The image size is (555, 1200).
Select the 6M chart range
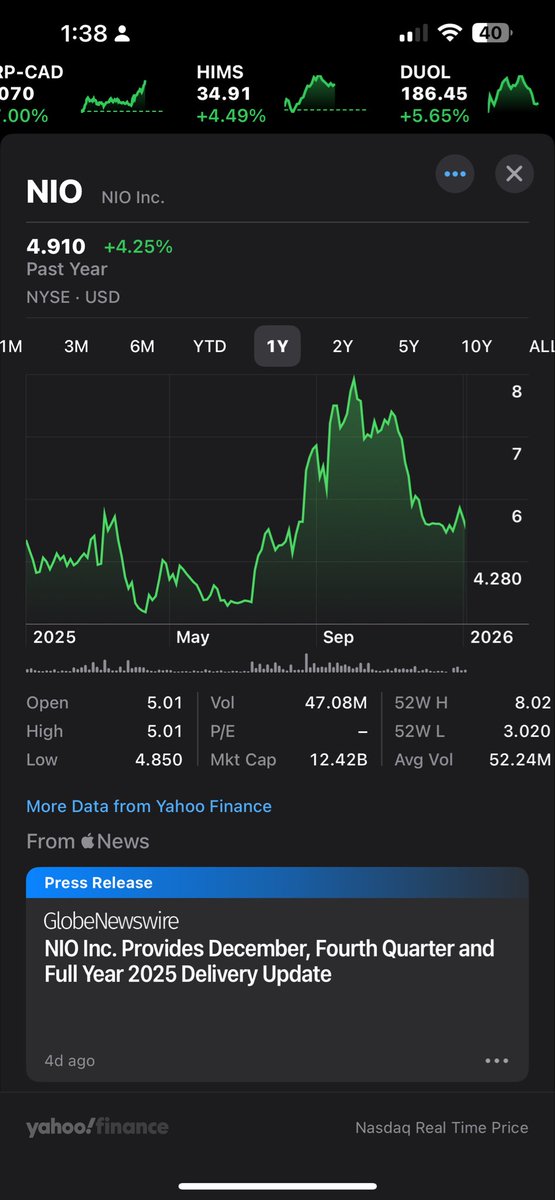[142, 347]
